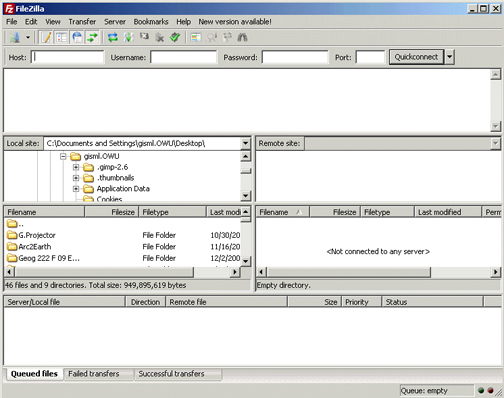The height and width of the screenshot is (398, 504).
Task: Open the Site Manager dropdown arrow
Action: 28,37
